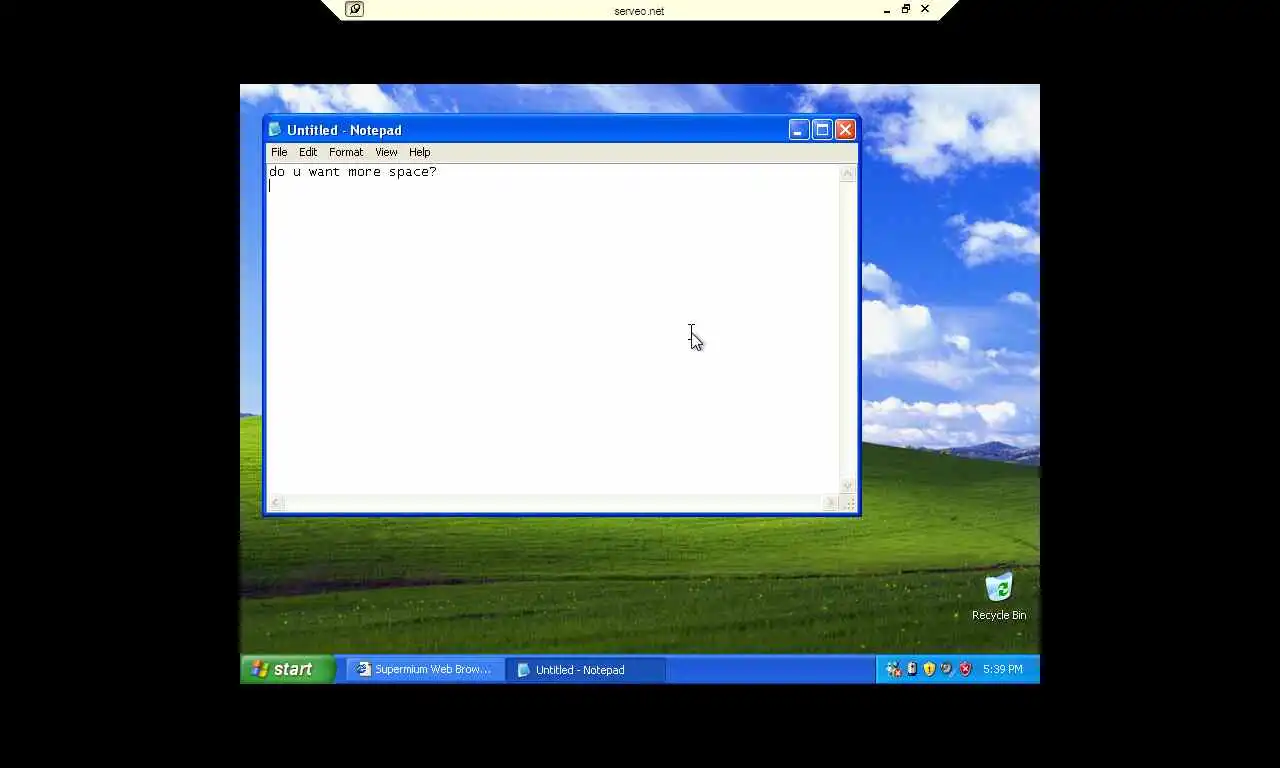
Task: Switch to Supermium Web Browser taskbar button
Action: 425,670
